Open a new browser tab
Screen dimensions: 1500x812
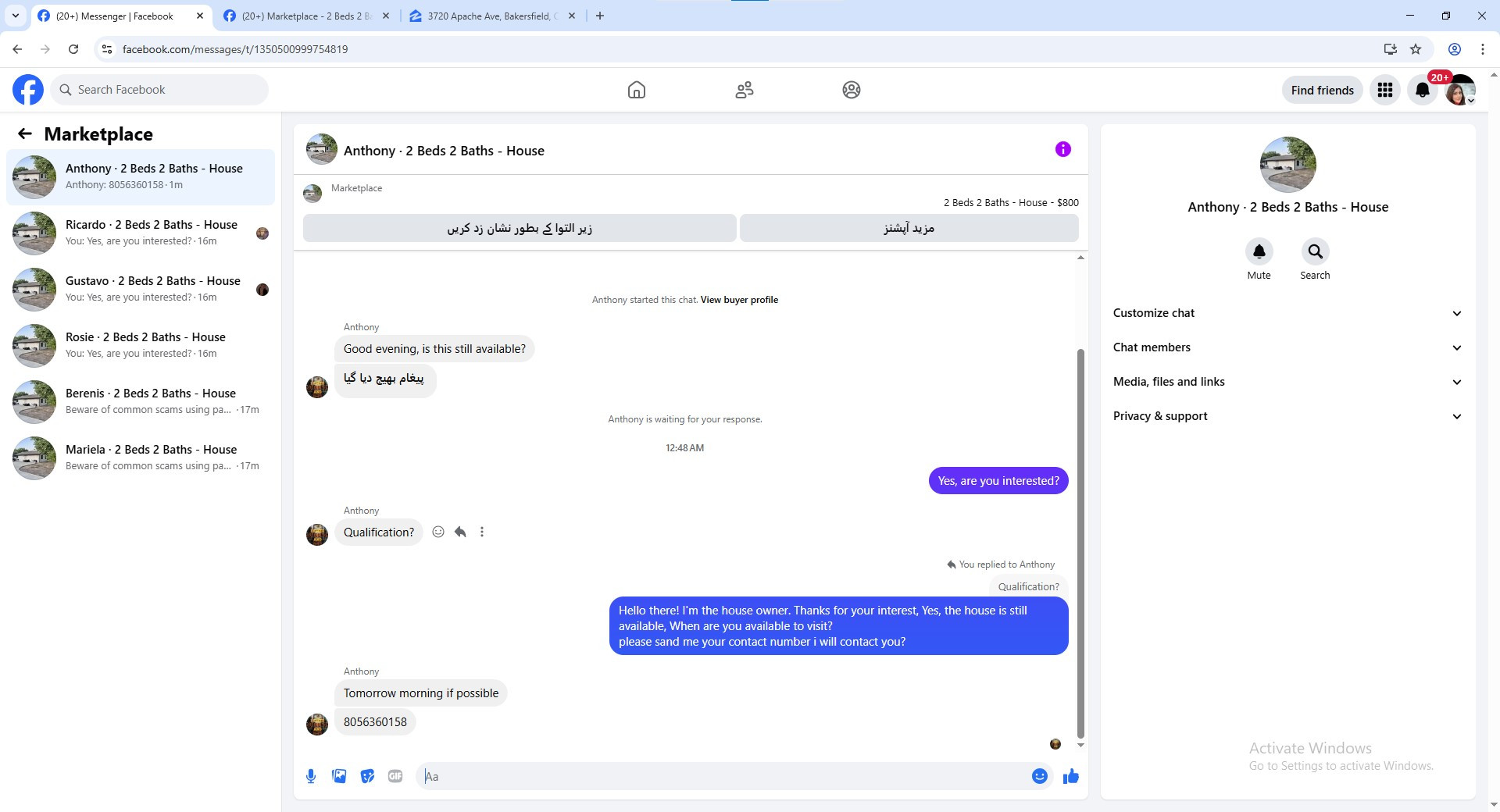coord(600,16)
